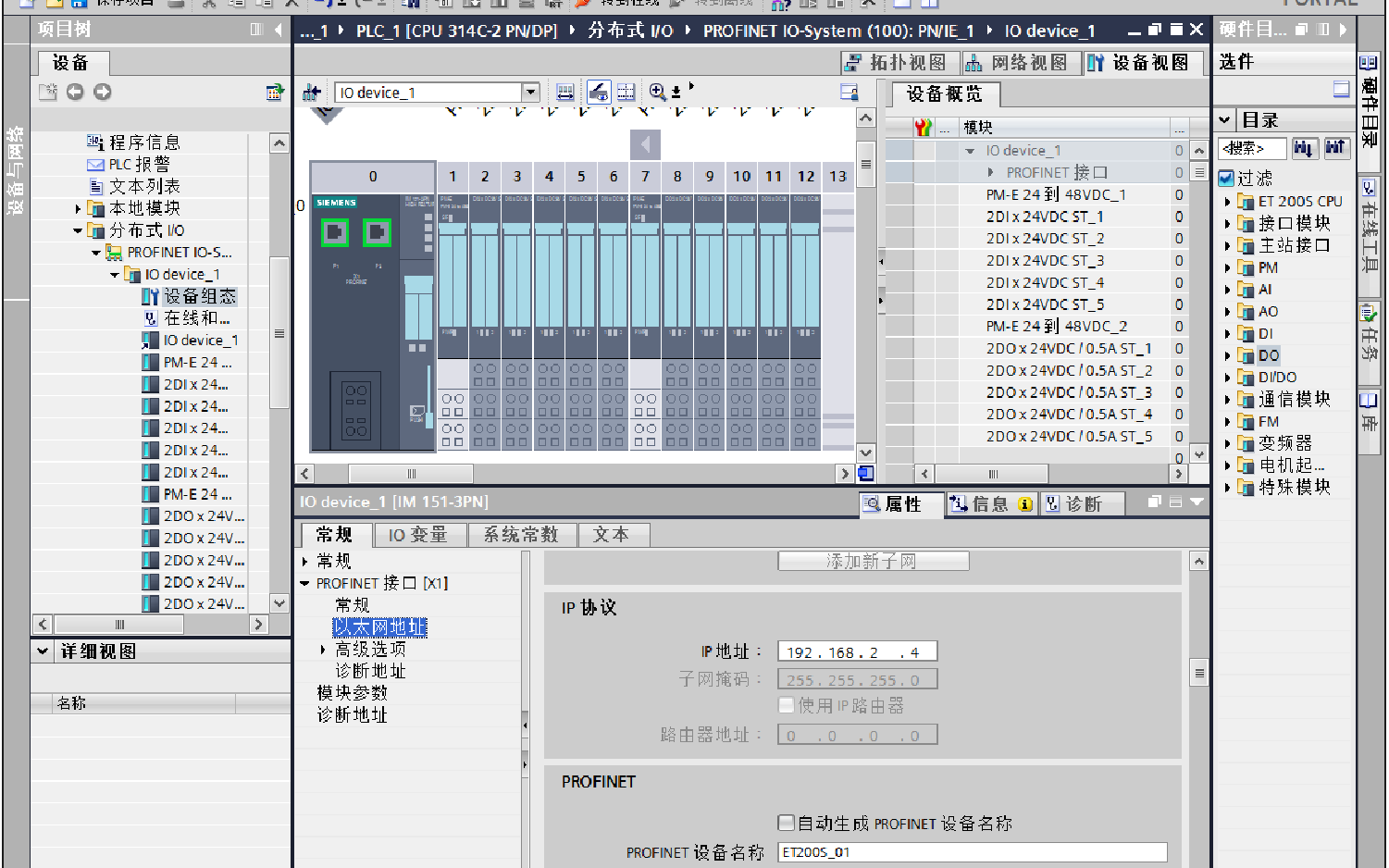Click the show module labels icon
This screenshot has height=868, width=1389.
pyautogui.click(x=565, y=93)
